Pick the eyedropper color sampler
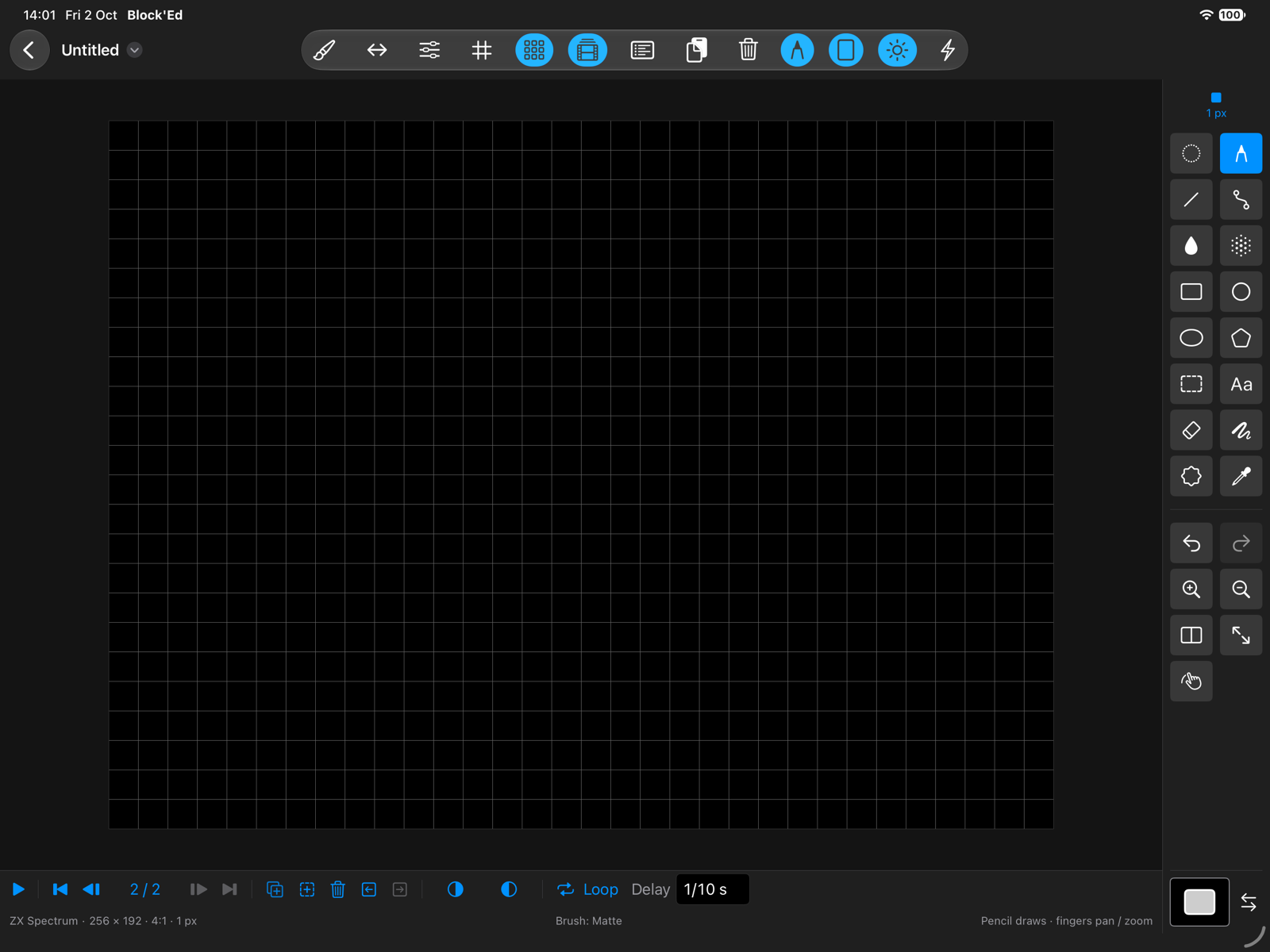The width and height of the screenshot is (1270, 952). click(x=1241, y=477)
